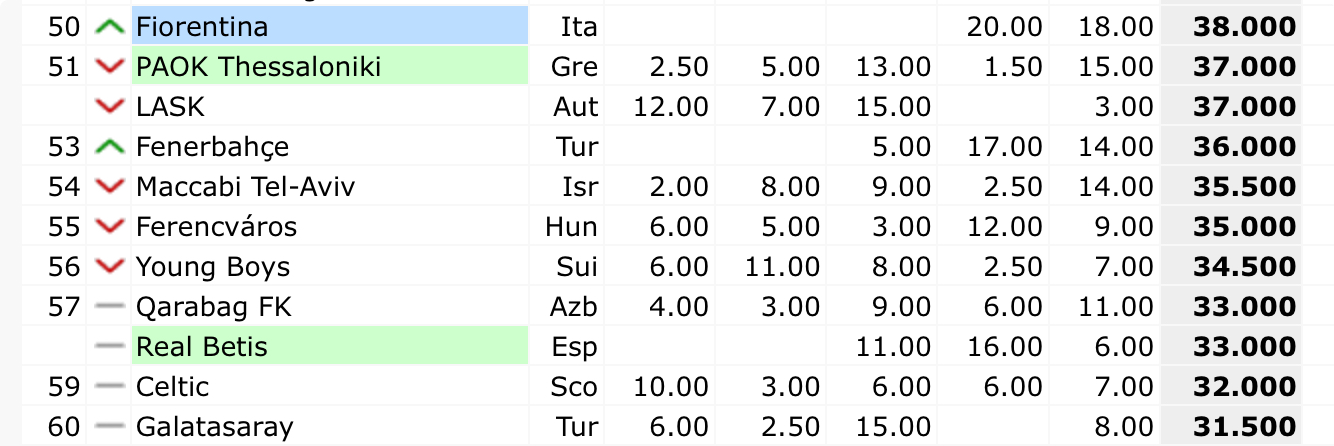Click the red down arrow next to LASK
The height and width of the screenshot is (446, 1334).
(108, 107)
